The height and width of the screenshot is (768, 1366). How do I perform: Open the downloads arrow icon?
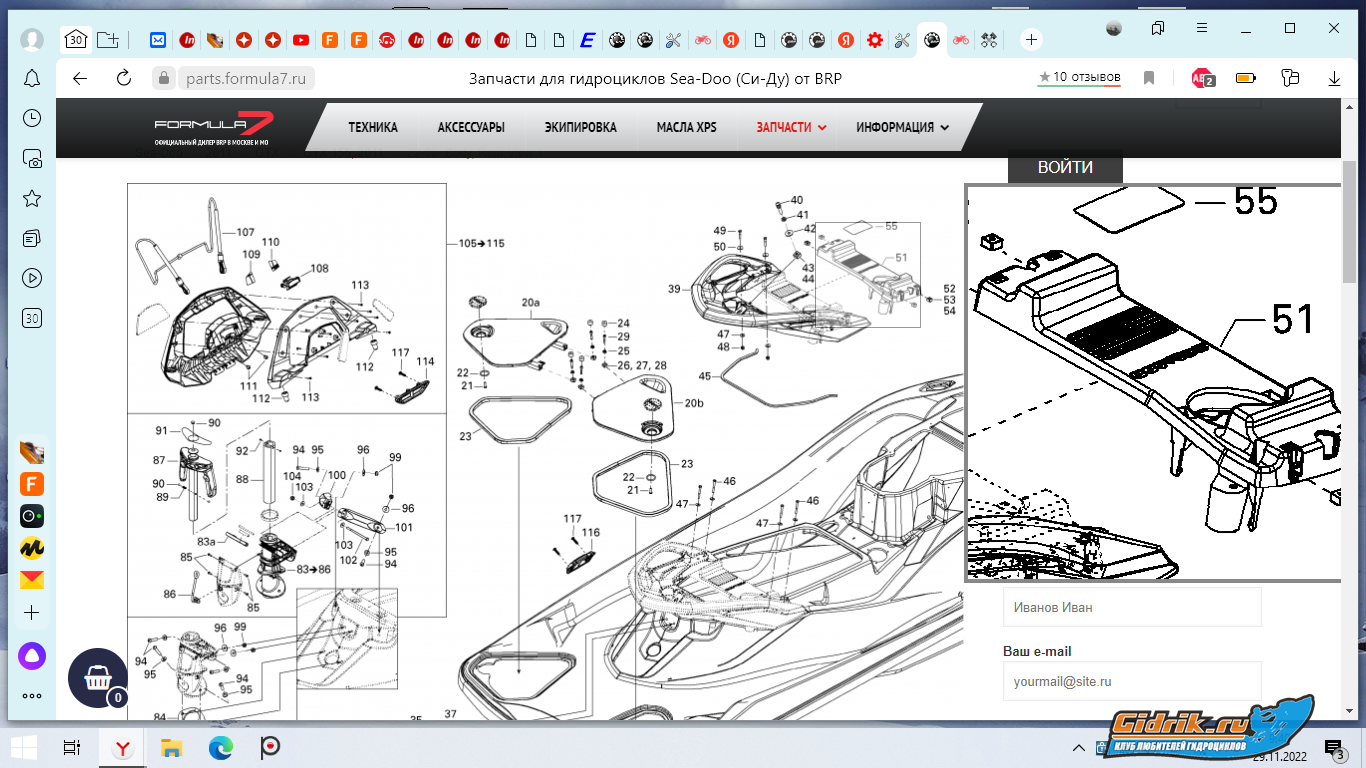click(1333, 78)
